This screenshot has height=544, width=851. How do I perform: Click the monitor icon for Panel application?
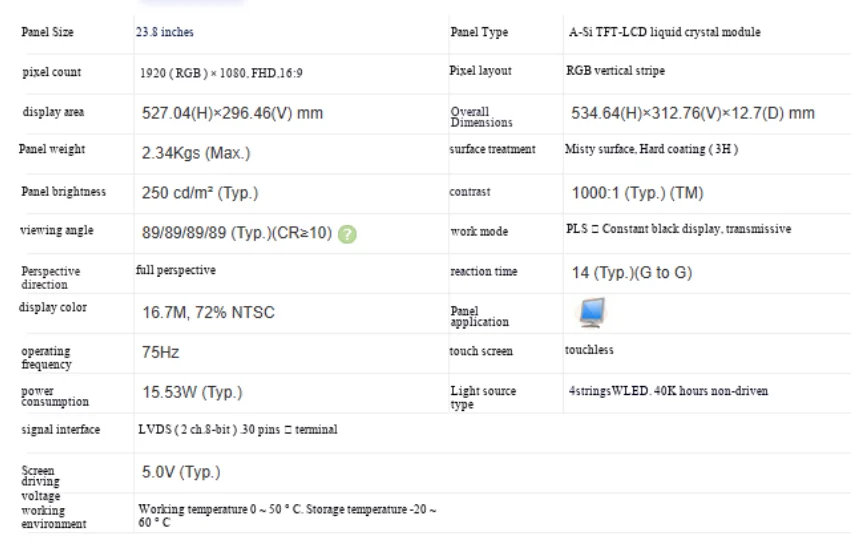tap(592, 312)
